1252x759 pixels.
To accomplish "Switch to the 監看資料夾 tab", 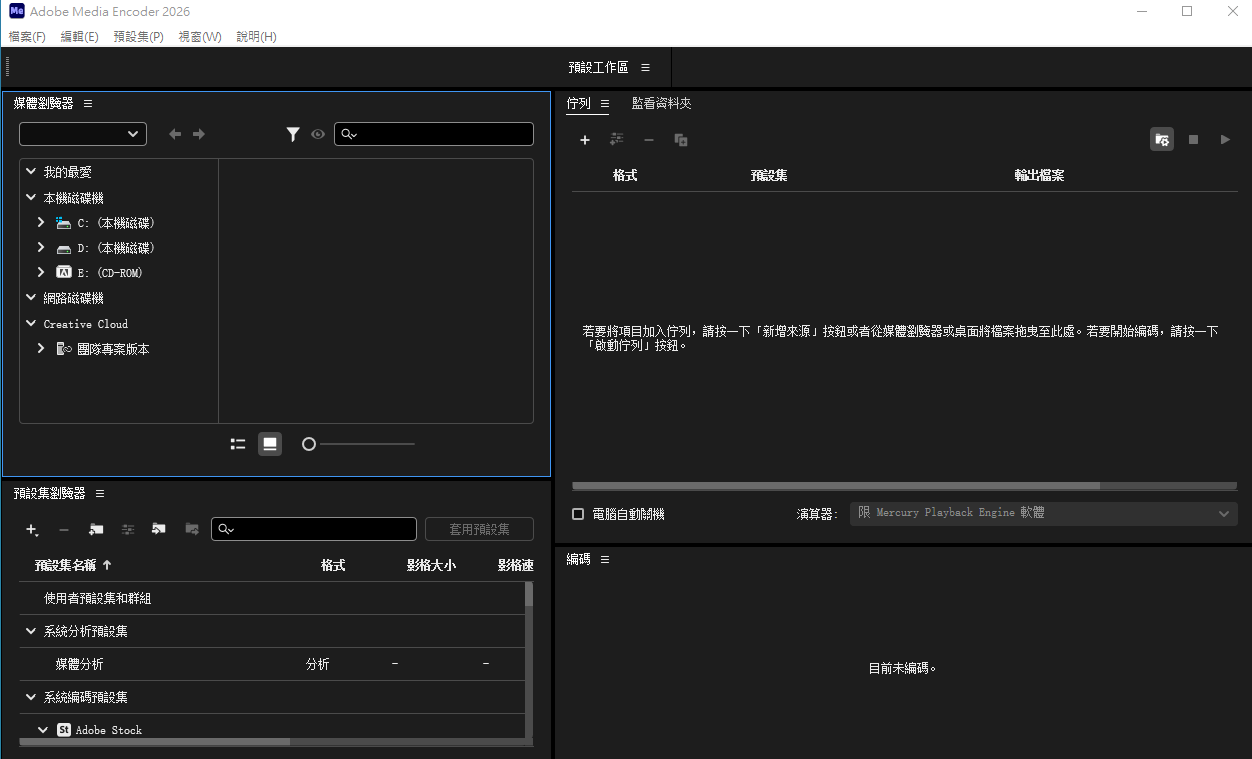I will [x=661, y=103].
